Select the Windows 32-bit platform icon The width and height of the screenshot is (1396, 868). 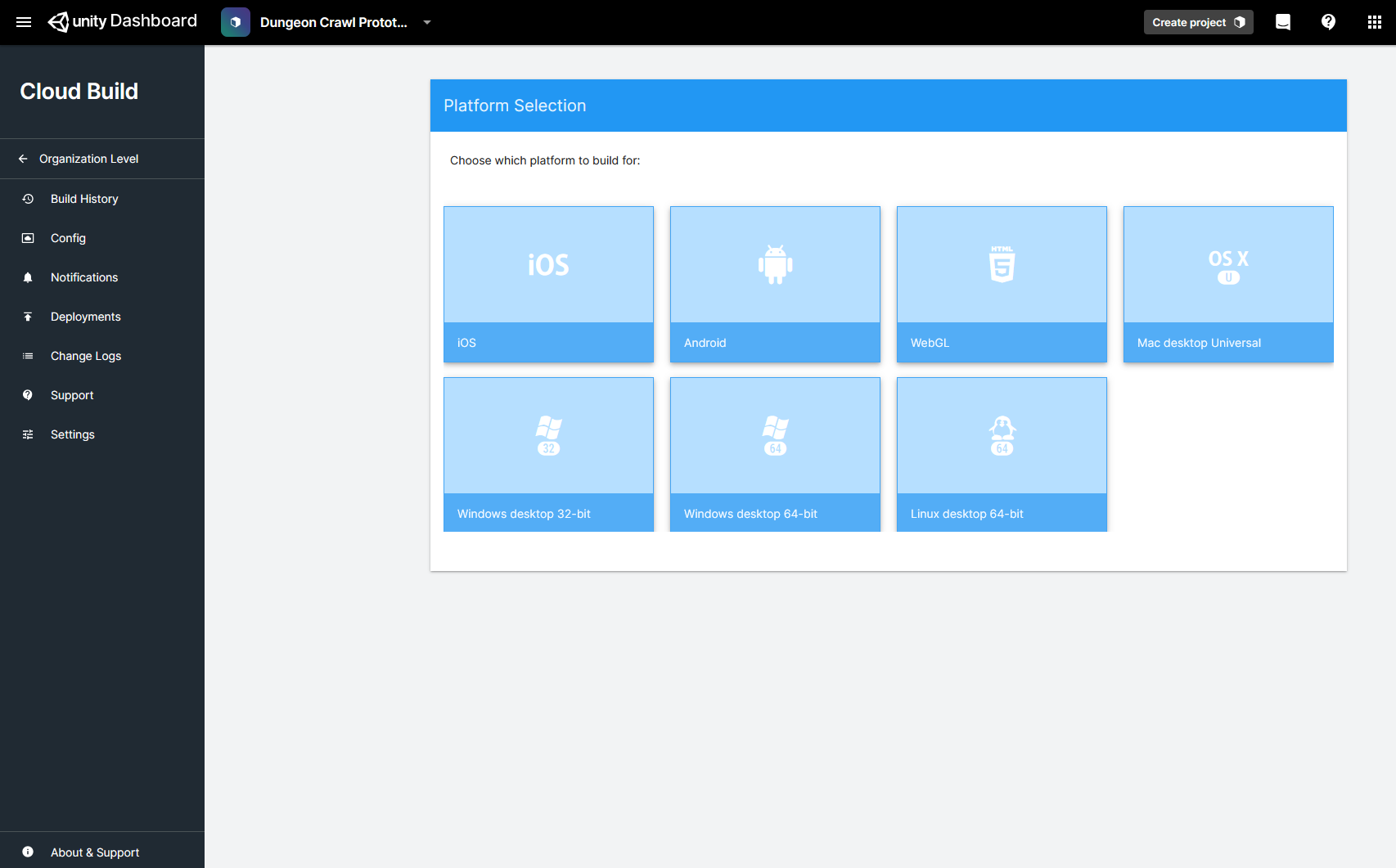pyautogui.click(x=548, y=435)
